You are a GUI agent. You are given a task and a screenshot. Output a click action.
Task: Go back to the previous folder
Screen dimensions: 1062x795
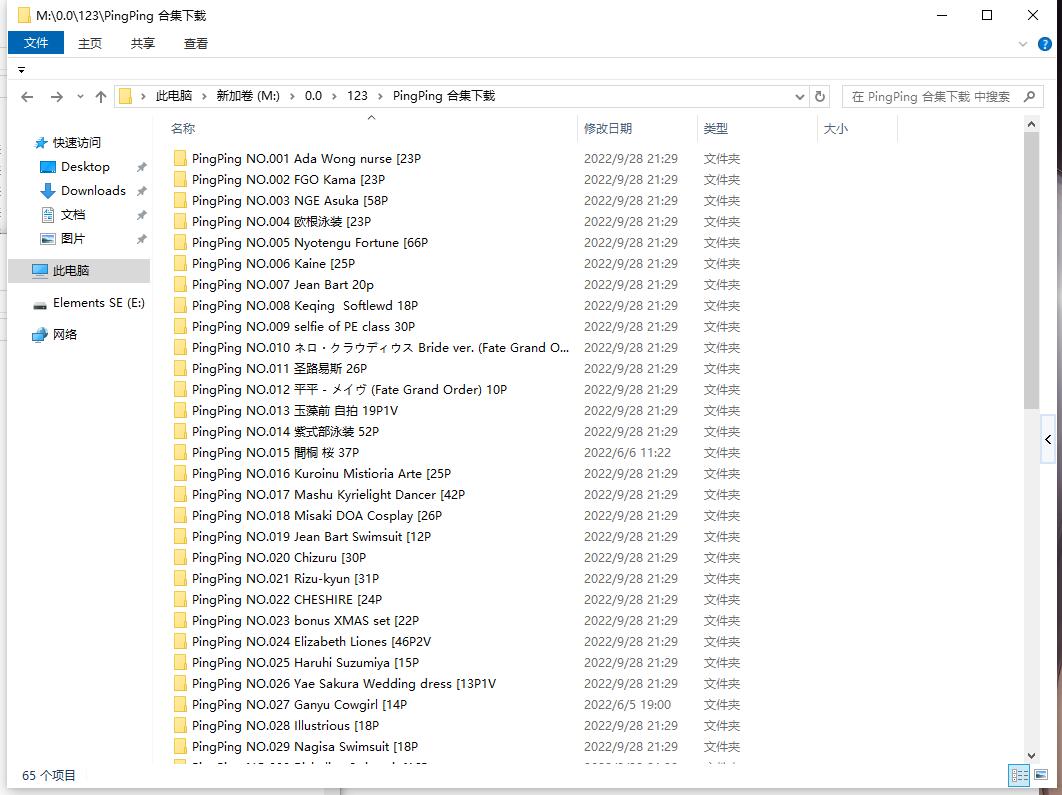pyautogui.click(x=27, y=97)
